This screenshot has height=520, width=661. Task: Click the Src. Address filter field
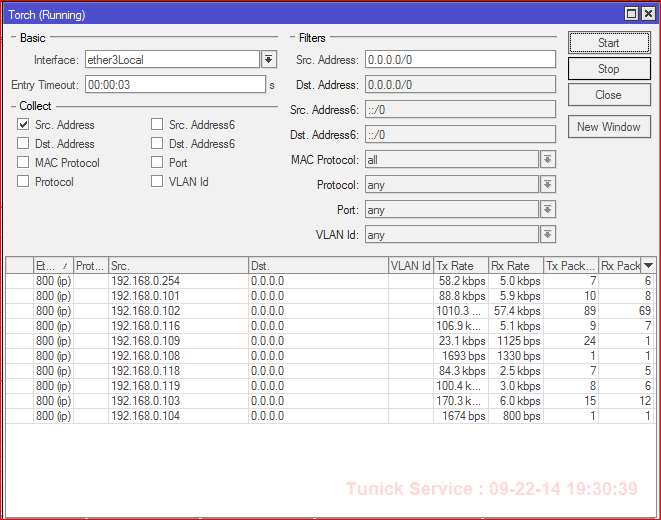click(x=460, y=59)
